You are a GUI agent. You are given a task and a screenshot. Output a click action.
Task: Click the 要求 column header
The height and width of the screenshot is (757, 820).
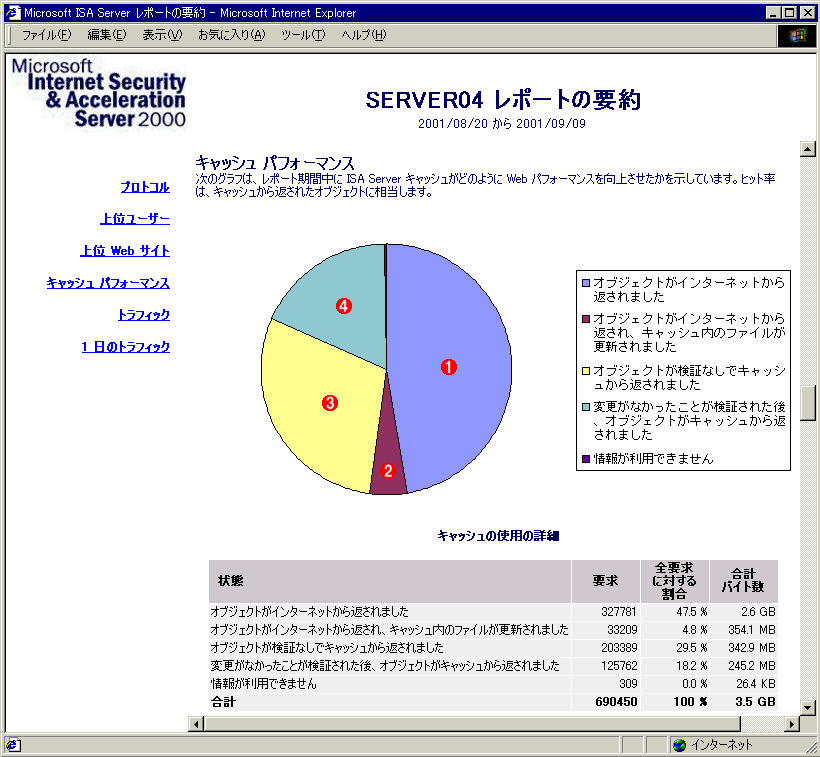606,581
